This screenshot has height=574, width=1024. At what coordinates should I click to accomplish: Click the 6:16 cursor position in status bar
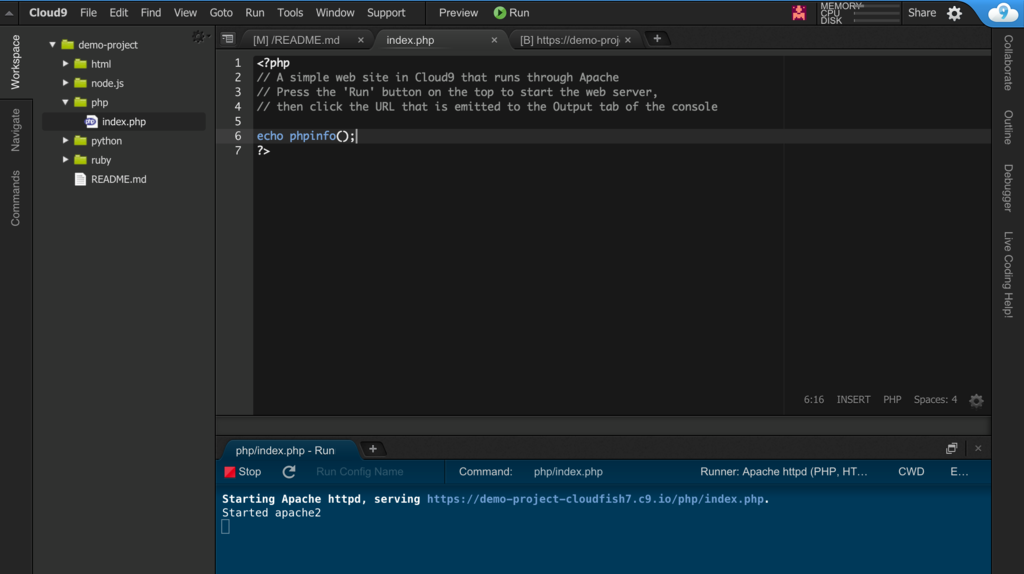(814, 400)
